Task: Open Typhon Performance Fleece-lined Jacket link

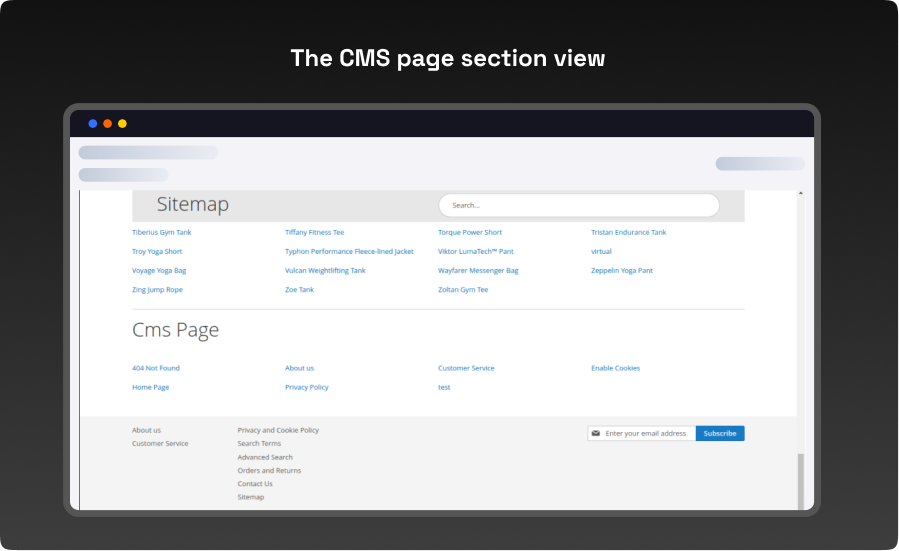Action: (349, 251)
